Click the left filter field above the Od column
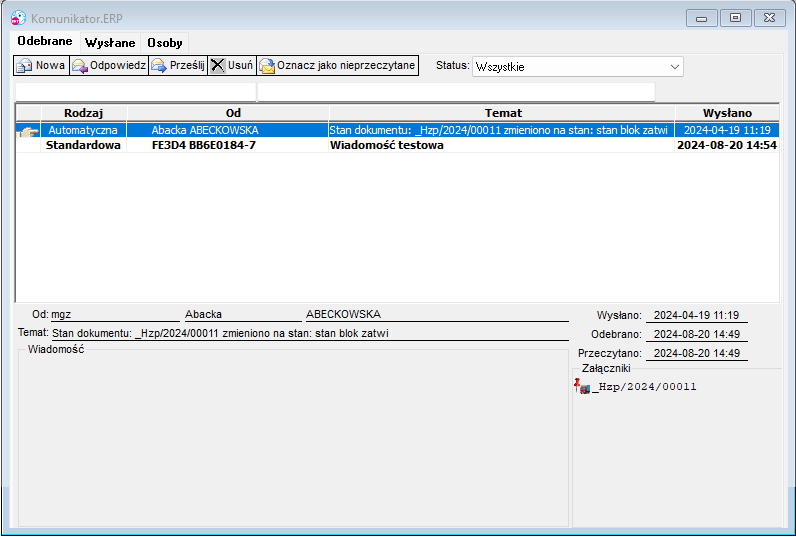This screenshot has height=537, width=796. 136,92
